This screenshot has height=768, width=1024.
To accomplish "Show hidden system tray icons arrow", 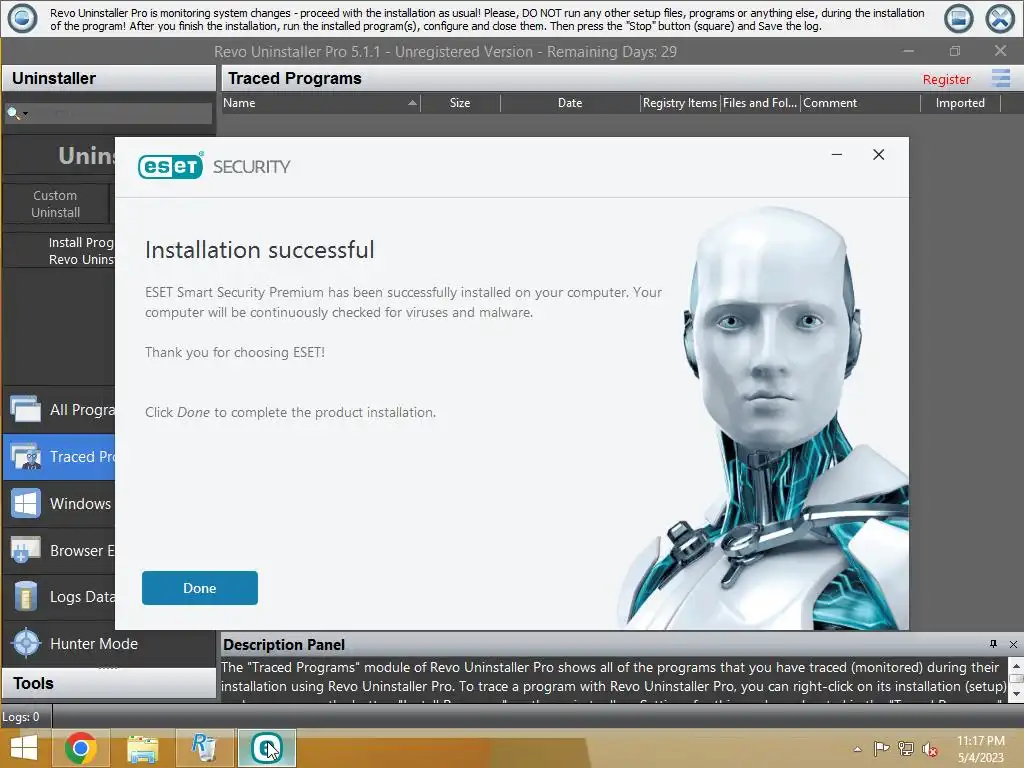I will (857, 749).
